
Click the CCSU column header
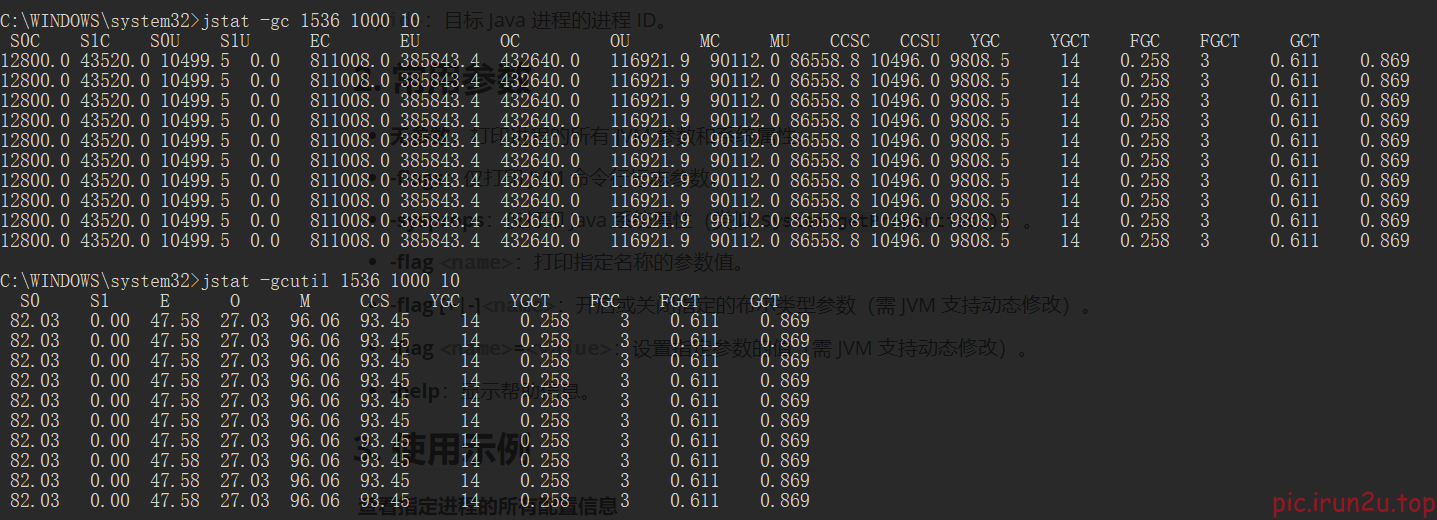[x=920, y=41]
